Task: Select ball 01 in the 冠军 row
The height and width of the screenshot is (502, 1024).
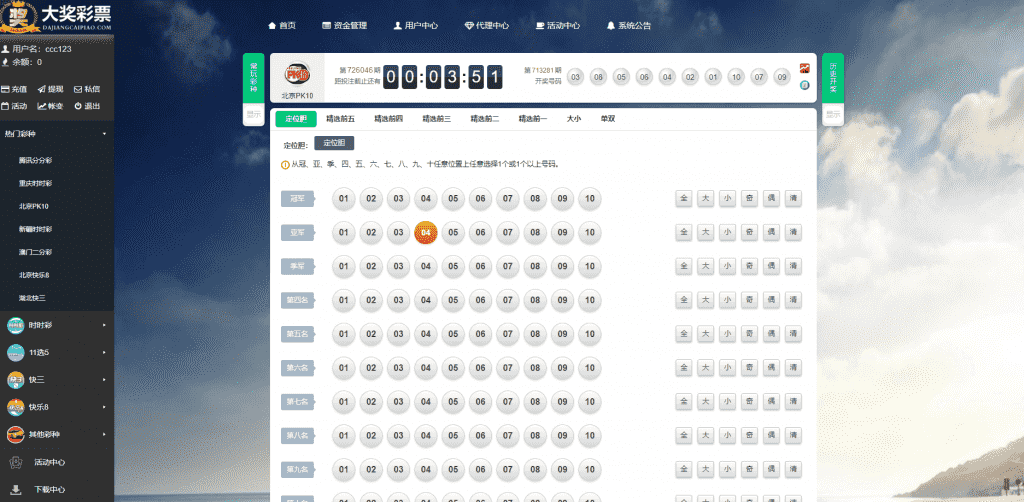Action: pos(342,199)
